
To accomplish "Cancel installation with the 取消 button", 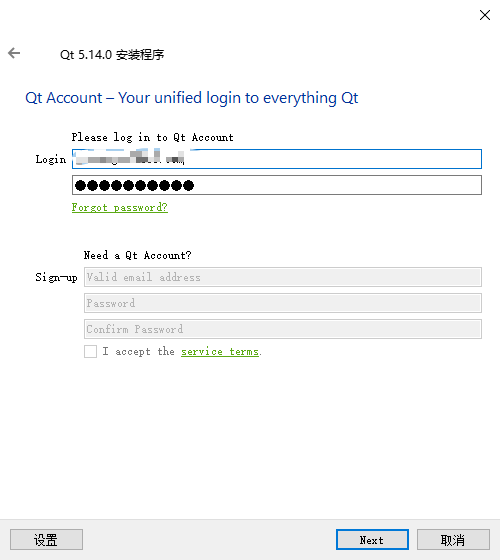I will [x=453, y=540].
